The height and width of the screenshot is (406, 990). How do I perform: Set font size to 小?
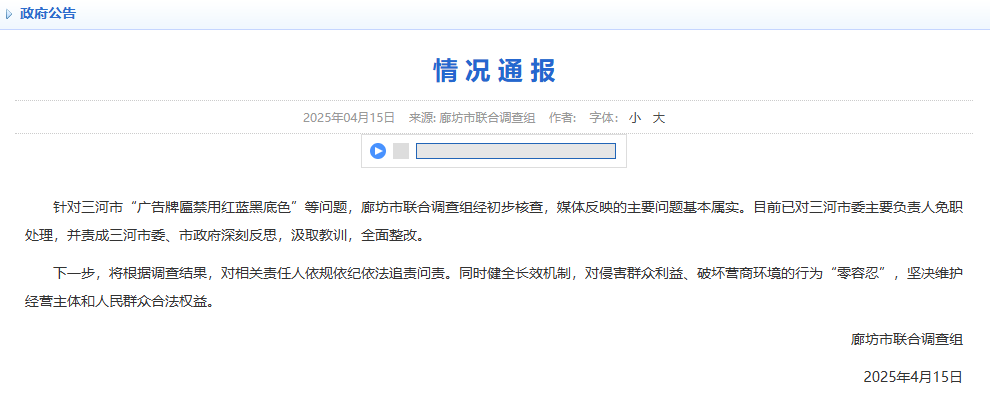(x=635, y=117)
